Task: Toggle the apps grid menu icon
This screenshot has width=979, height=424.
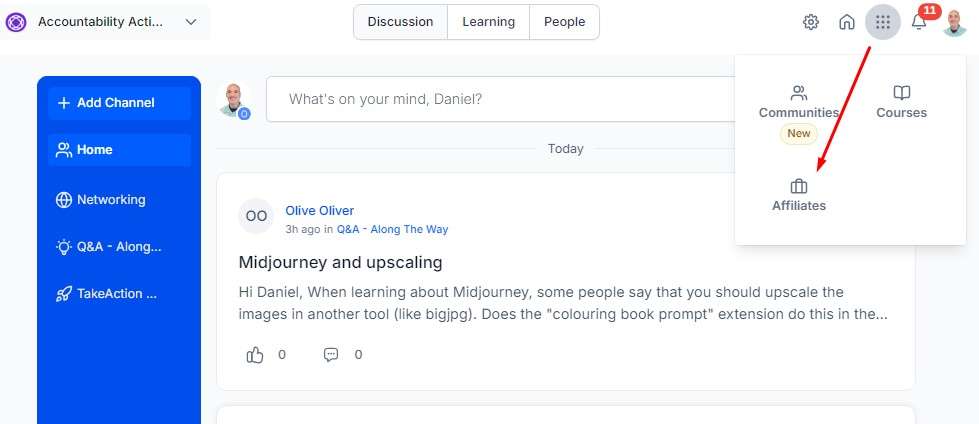Action: tap(883, 22)
